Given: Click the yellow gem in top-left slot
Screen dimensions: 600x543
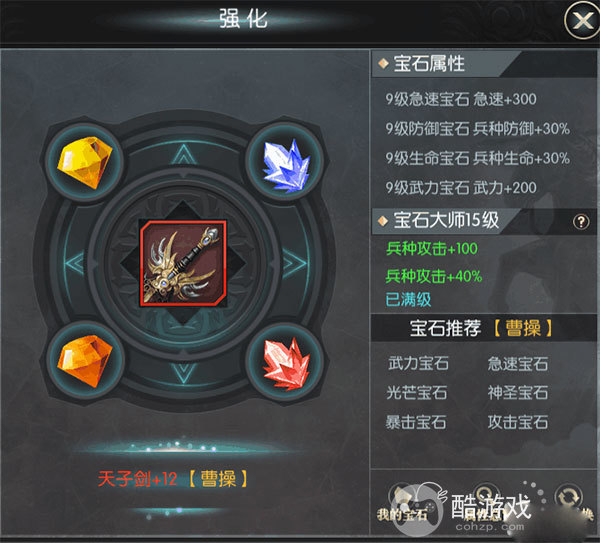Looking at the screenshot, I should click(85, 162).
